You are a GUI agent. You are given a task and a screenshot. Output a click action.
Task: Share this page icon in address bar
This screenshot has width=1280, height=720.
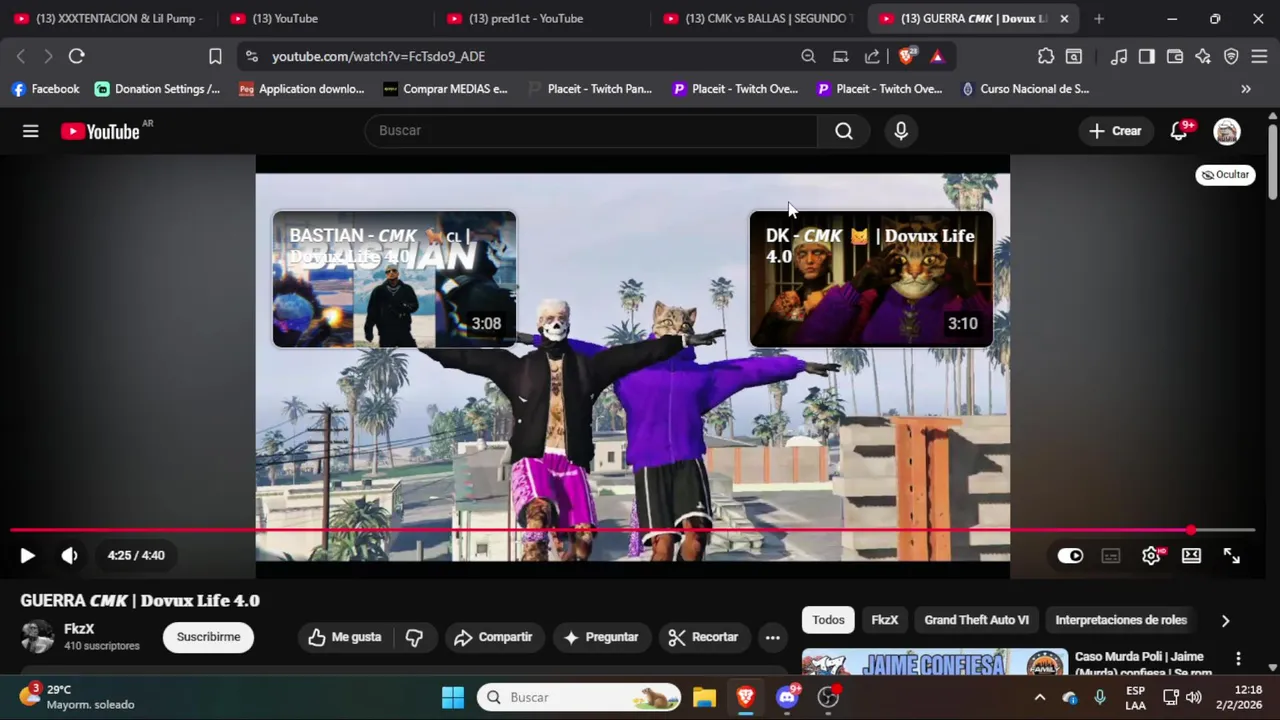coord(873,57)
